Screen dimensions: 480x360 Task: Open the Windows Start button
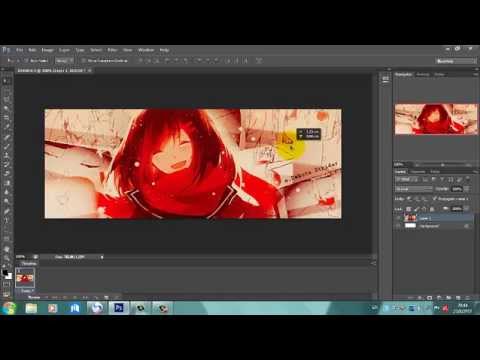coord(9,308)
